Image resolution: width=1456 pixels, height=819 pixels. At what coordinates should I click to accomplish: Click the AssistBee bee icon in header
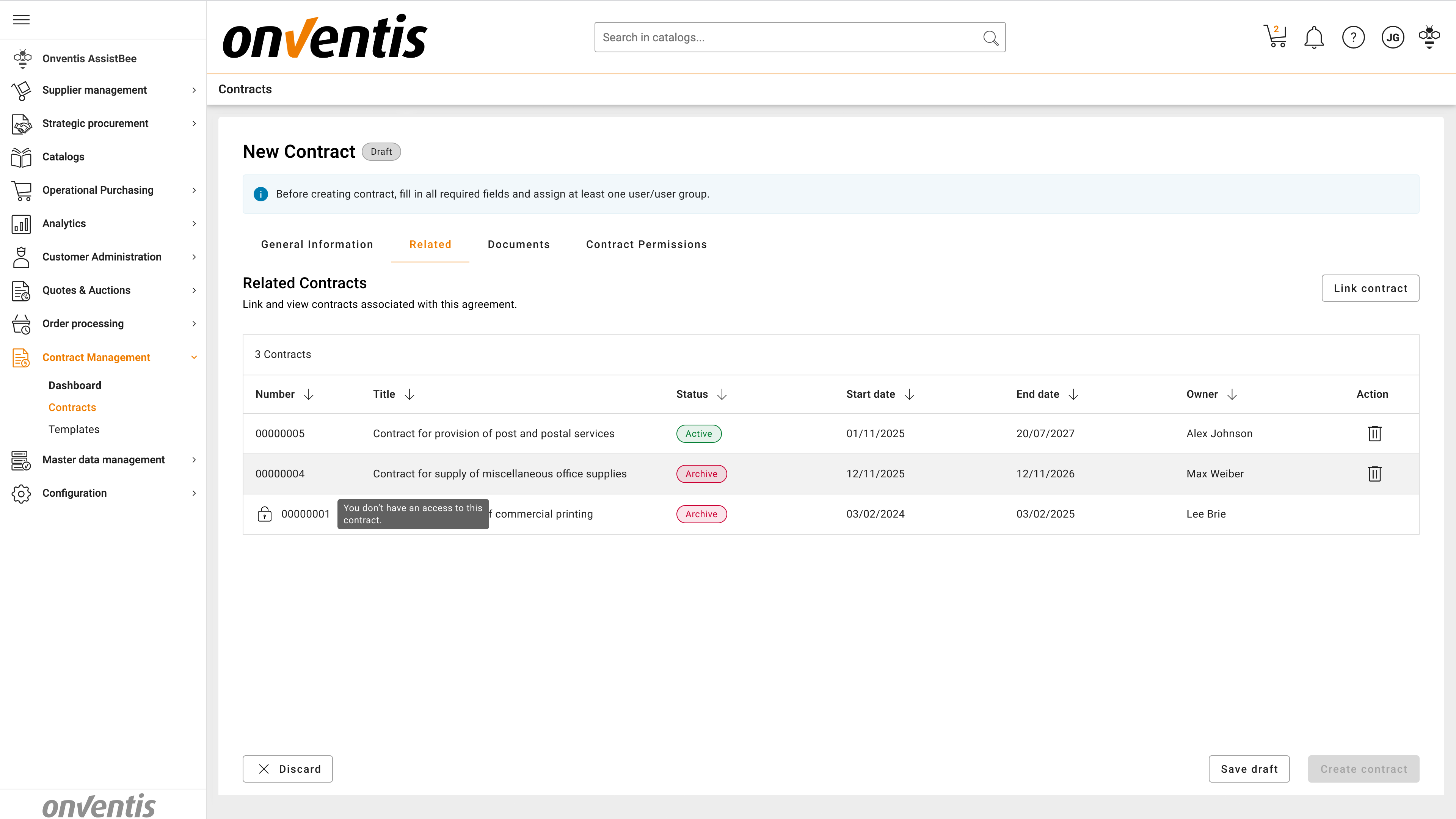(x=1429, y=37)
